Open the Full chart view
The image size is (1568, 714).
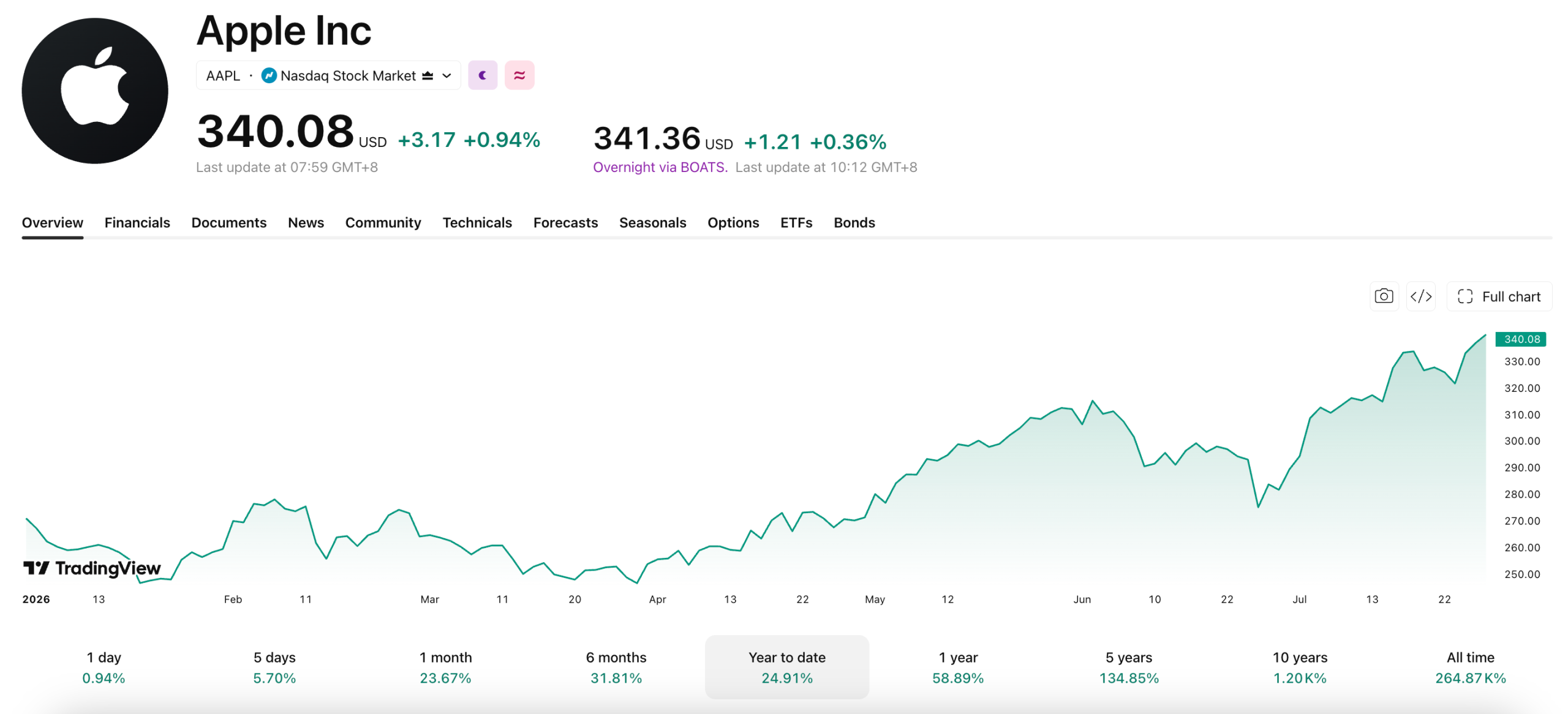(1499, 296)
